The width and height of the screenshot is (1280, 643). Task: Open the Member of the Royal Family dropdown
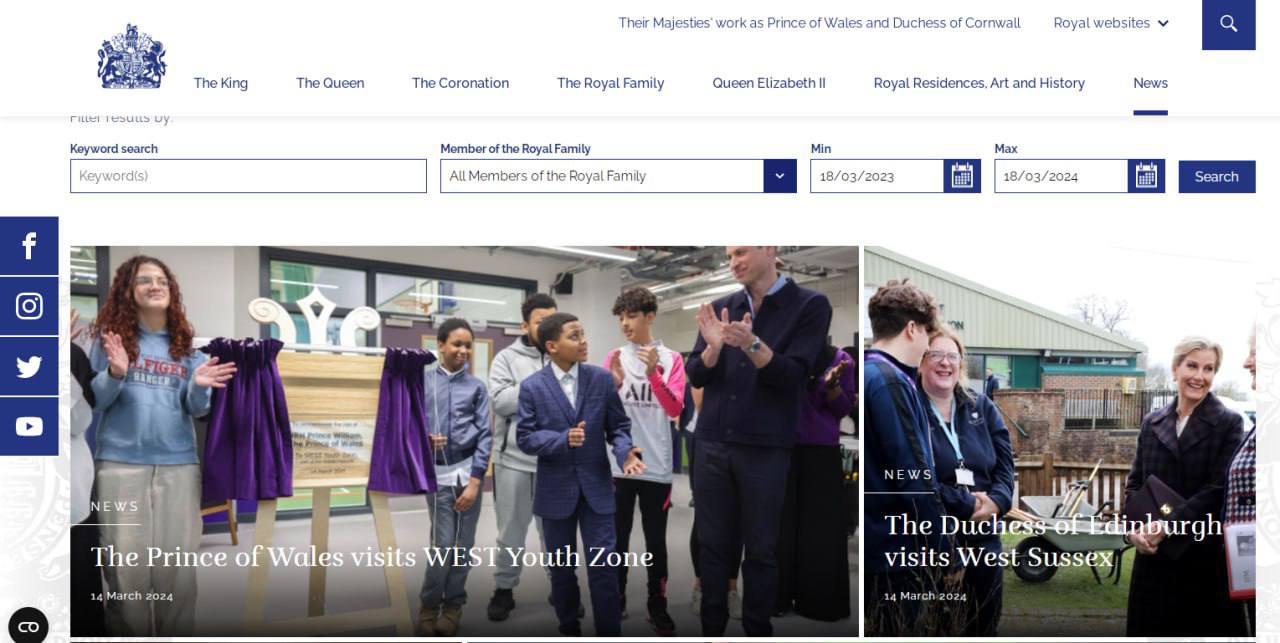pyautogui.click(x=618, y=176)
